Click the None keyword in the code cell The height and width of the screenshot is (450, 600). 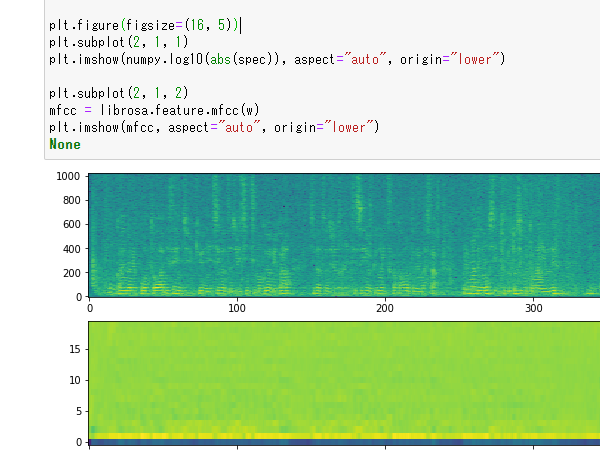click(65, 144)
